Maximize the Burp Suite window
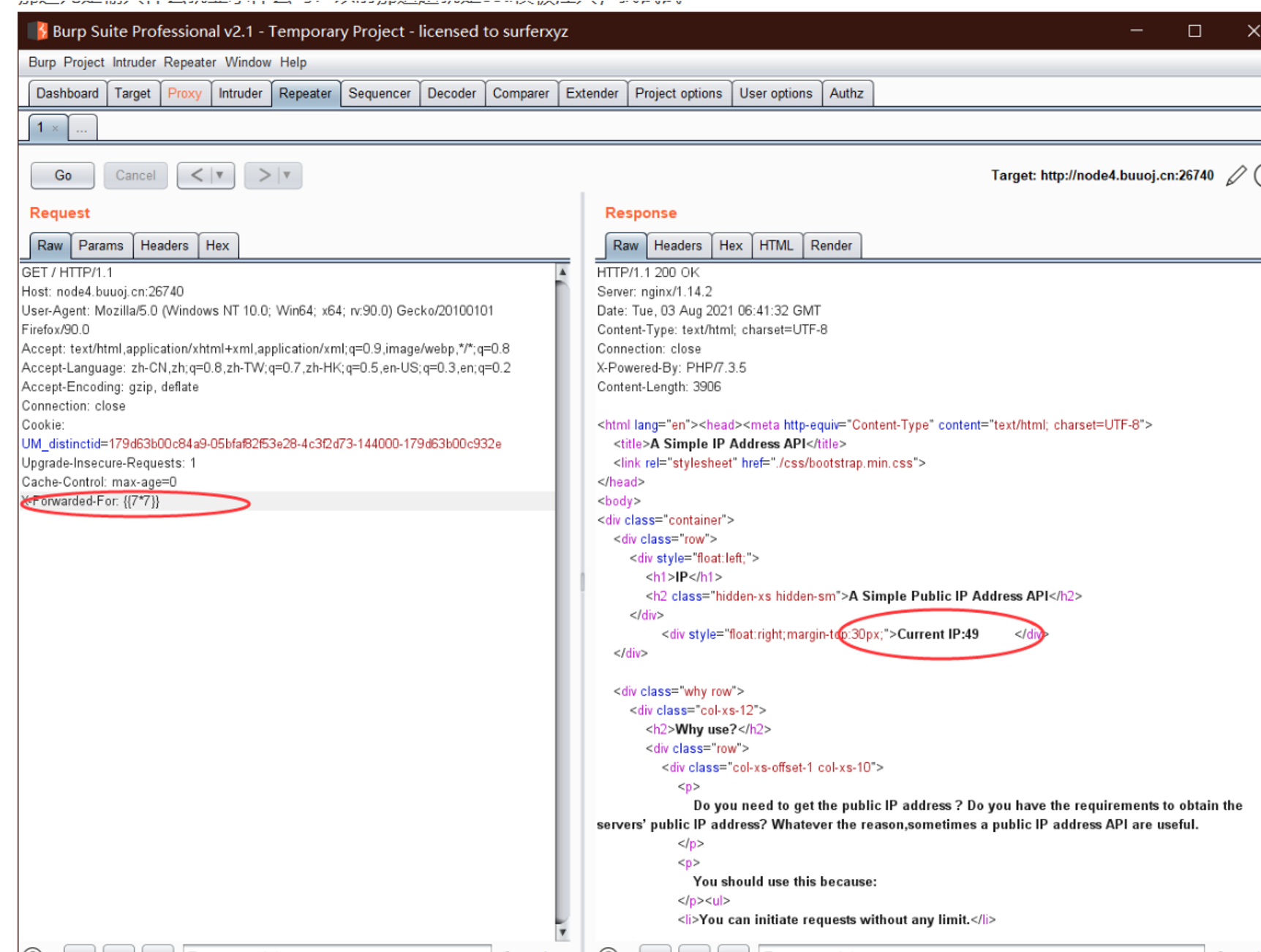The width and height of the screenshot is (1261, 952). [1194, 31]
